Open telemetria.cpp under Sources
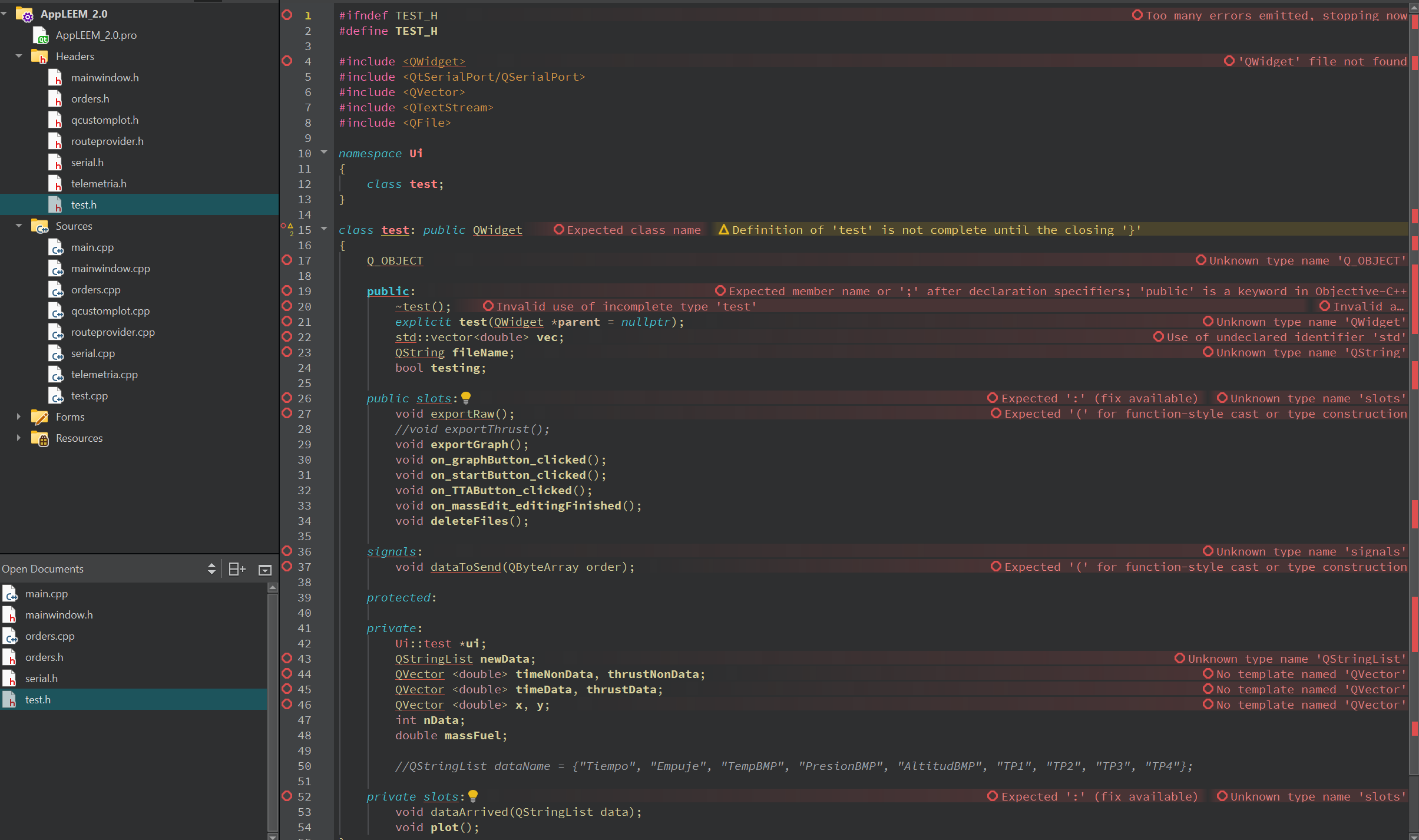This screenshot has width=1419, height=840. (105, 375)
